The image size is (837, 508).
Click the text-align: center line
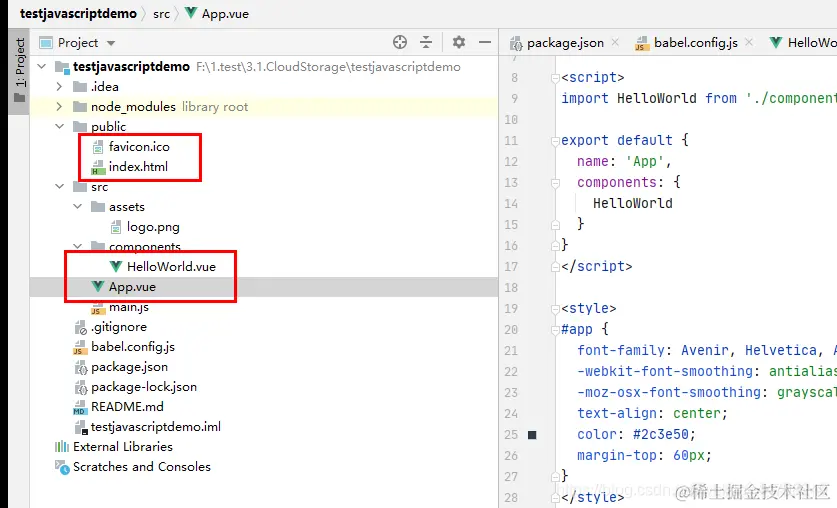(652, 414)
